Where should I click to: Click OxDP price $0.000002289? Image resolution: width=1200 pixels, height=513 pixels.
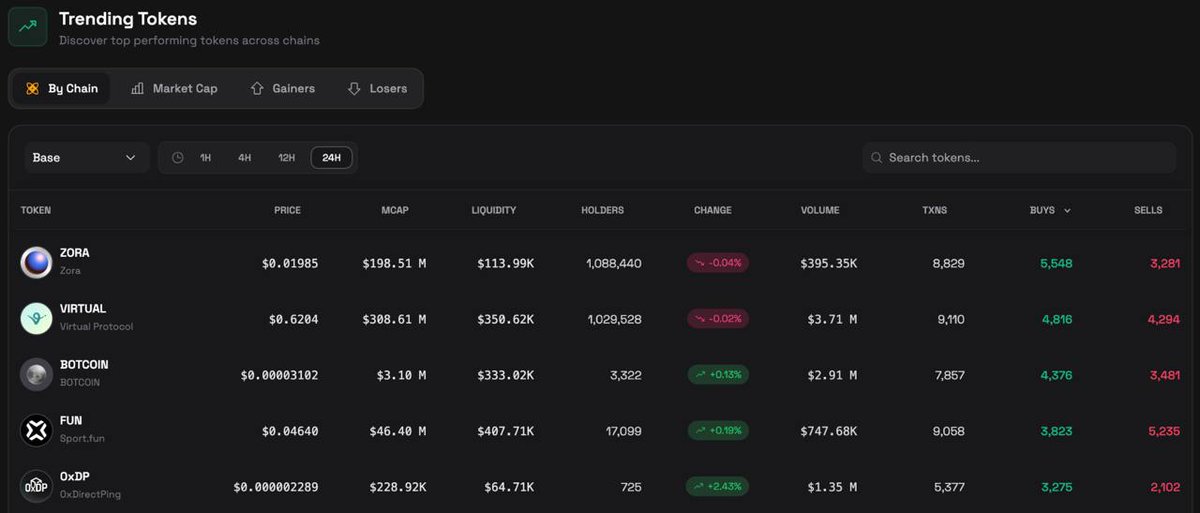276,488
